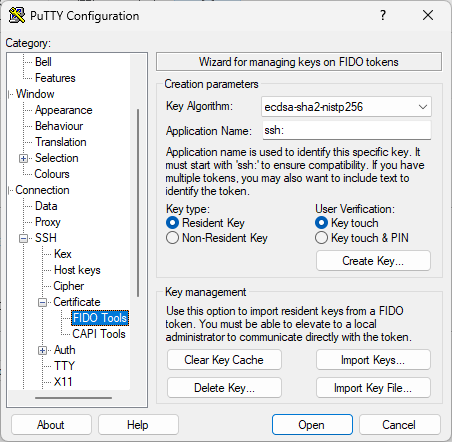Focus the Application Name text field
This screenshot has height=442, width=452.
[347, 130]
